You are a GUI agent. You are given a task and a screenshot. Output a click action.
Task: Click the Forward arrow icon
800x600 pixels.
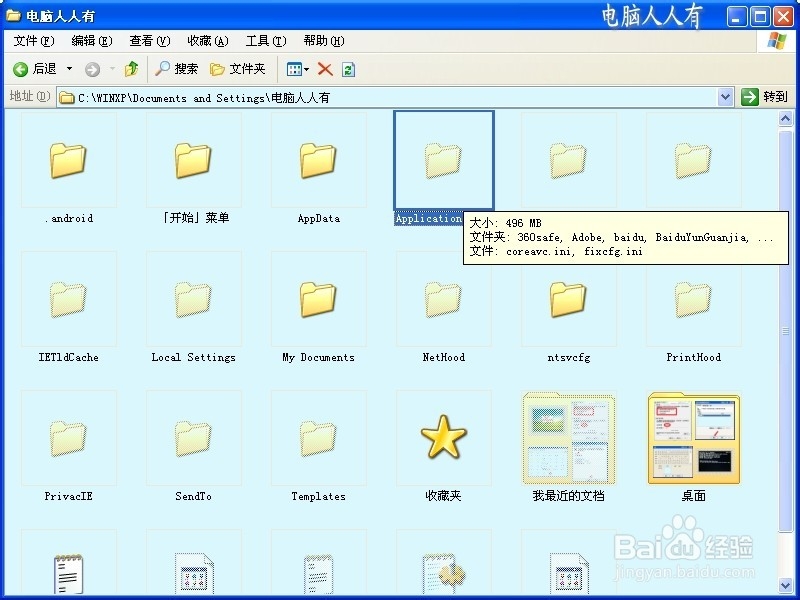click(92, 69)
